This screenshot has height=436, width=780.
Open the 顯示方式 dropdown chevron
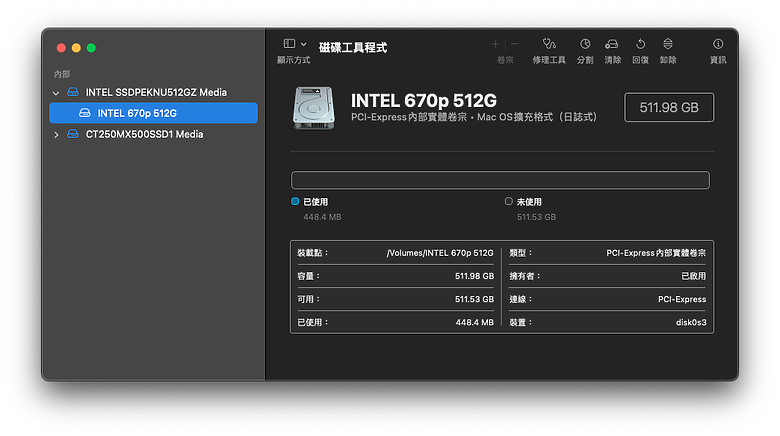(x=303, y=44)
